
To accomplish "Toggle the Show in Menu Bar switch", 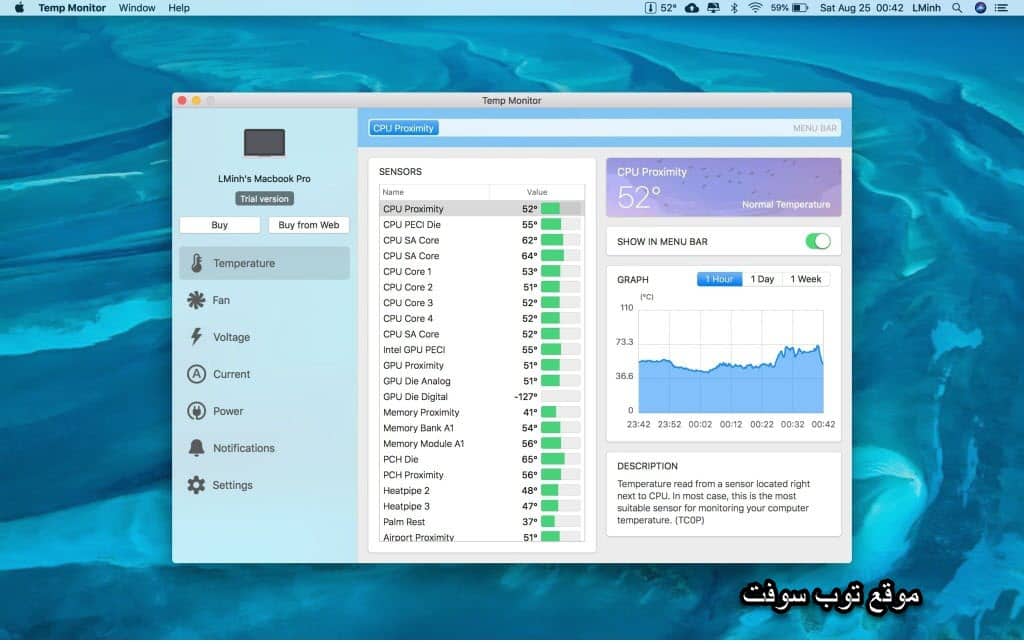I will tap(818, 241).
